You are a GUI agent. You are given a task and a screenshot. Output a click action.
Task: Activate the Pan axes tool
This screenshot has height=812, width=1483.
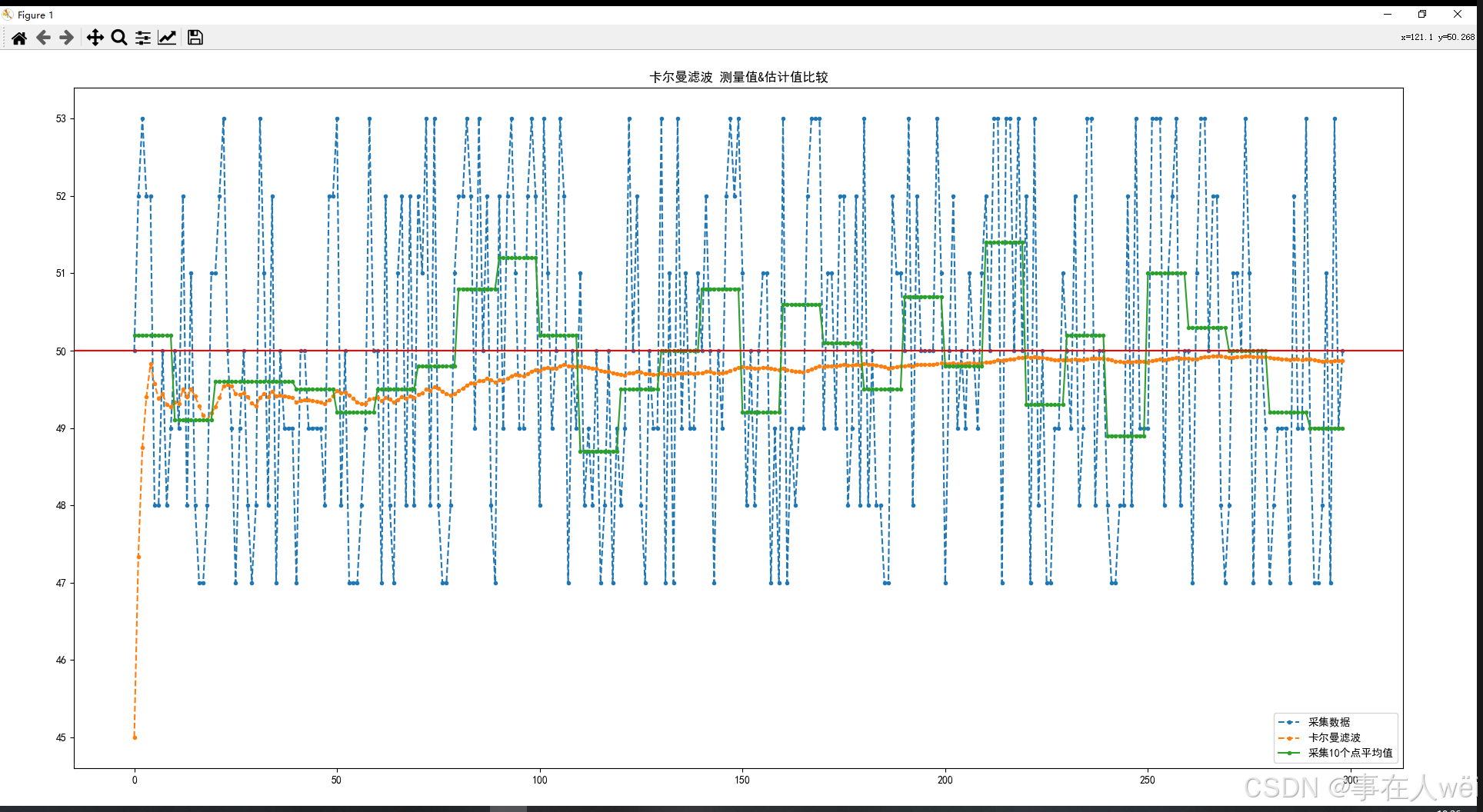coord(95,38)
